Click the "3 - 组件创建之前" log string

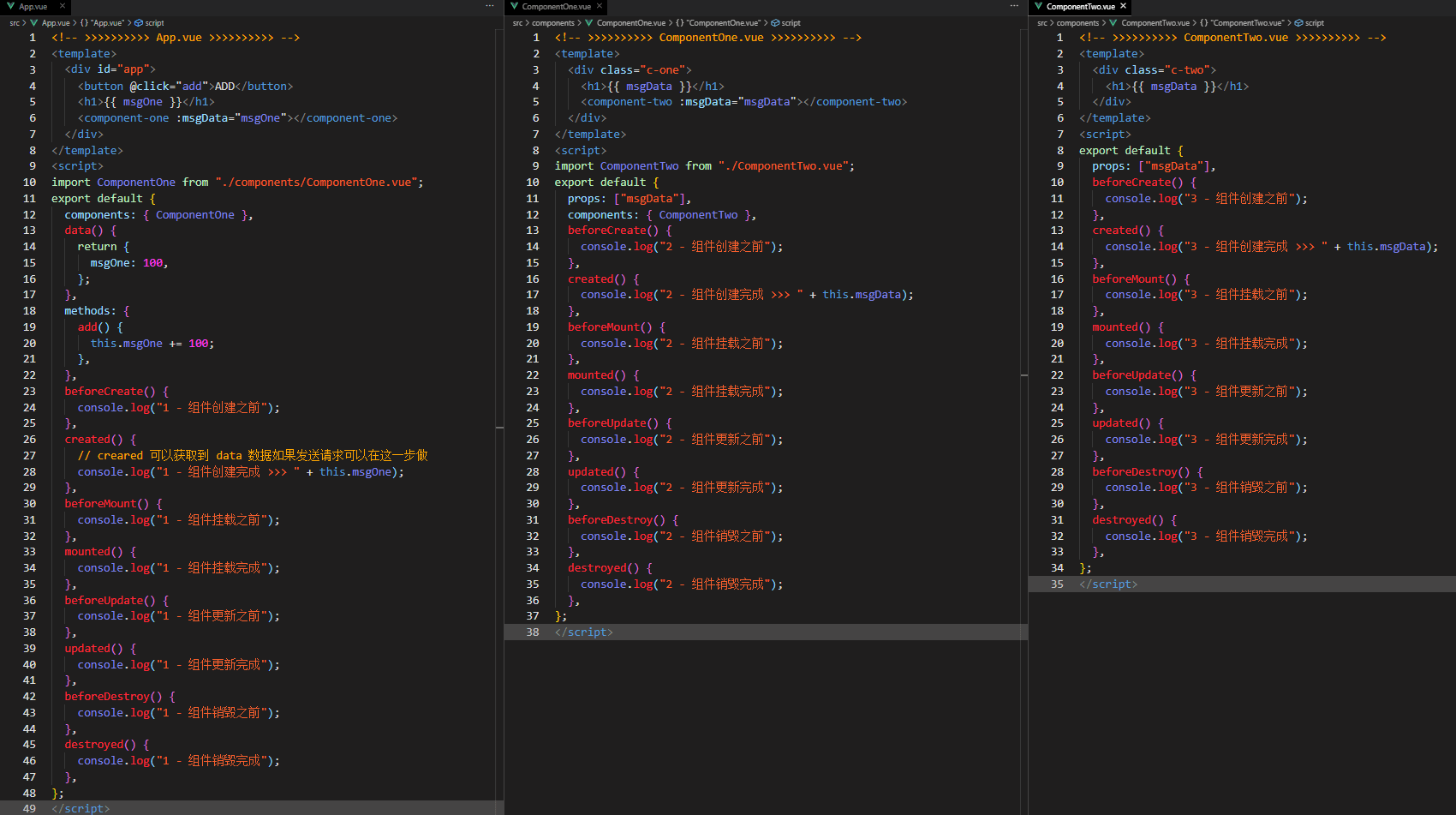point(1239,199)
